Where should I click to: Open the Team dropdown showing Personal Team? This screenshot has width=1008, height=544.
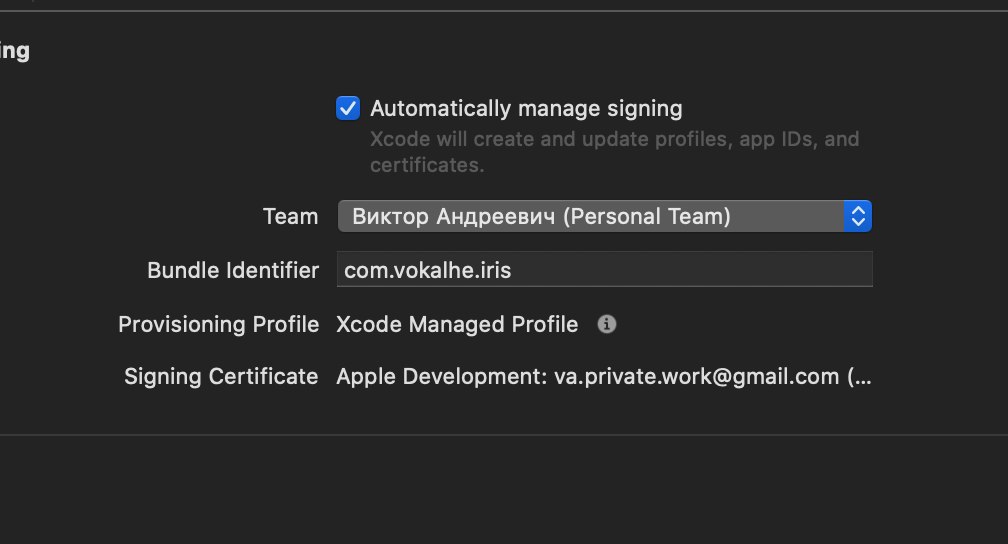[604, 216]
